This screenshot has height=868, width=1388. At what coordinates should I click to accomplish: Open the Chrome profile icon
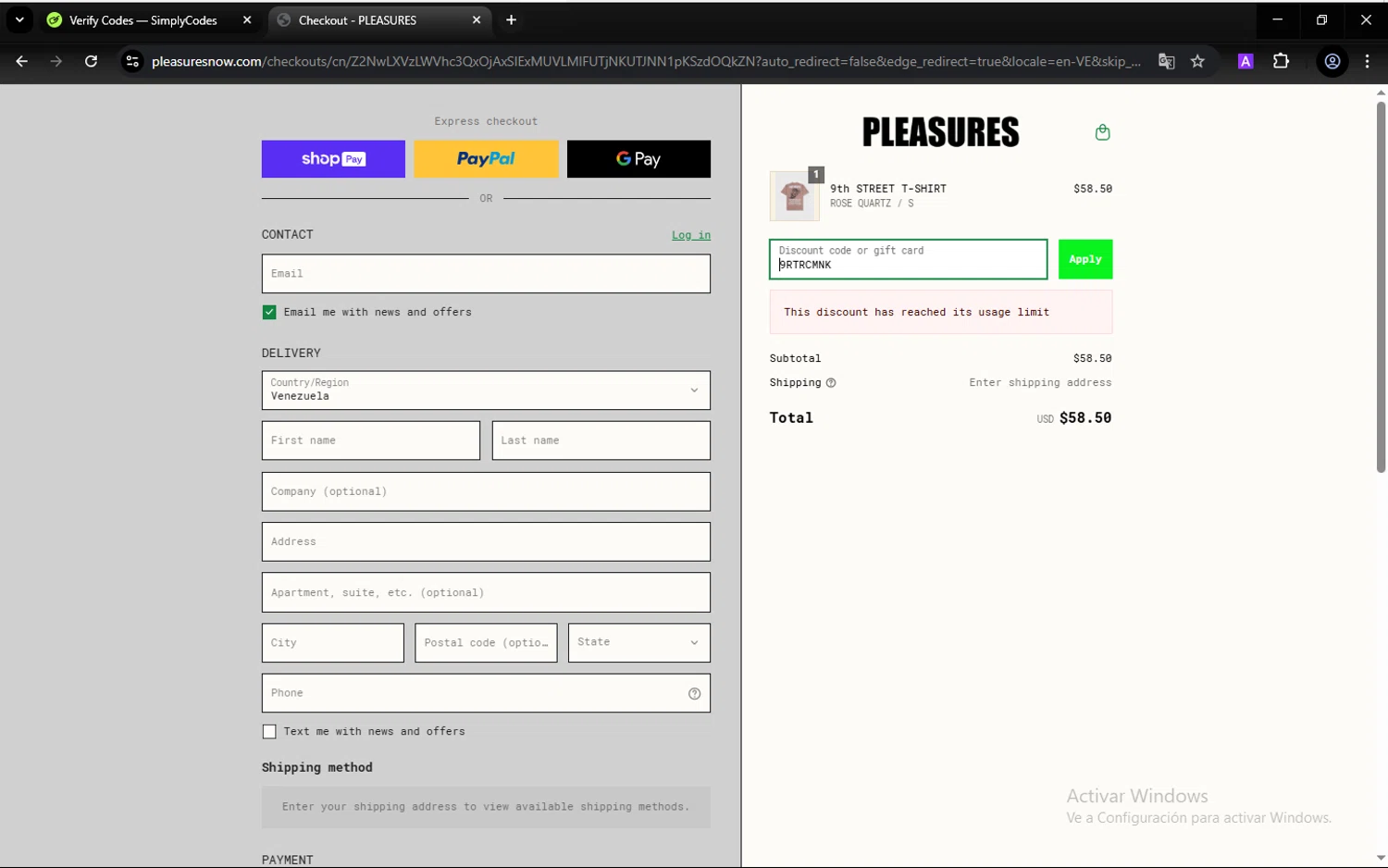(x=1332, y=61)
